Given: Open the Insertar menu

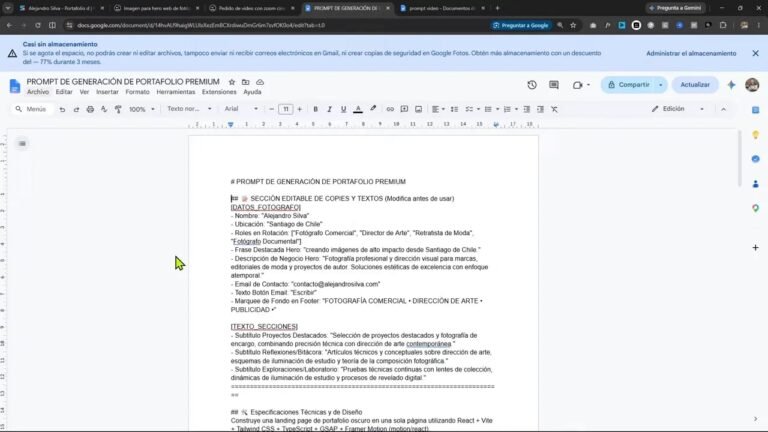Looking at the screenshot, I should coord(107,92).
